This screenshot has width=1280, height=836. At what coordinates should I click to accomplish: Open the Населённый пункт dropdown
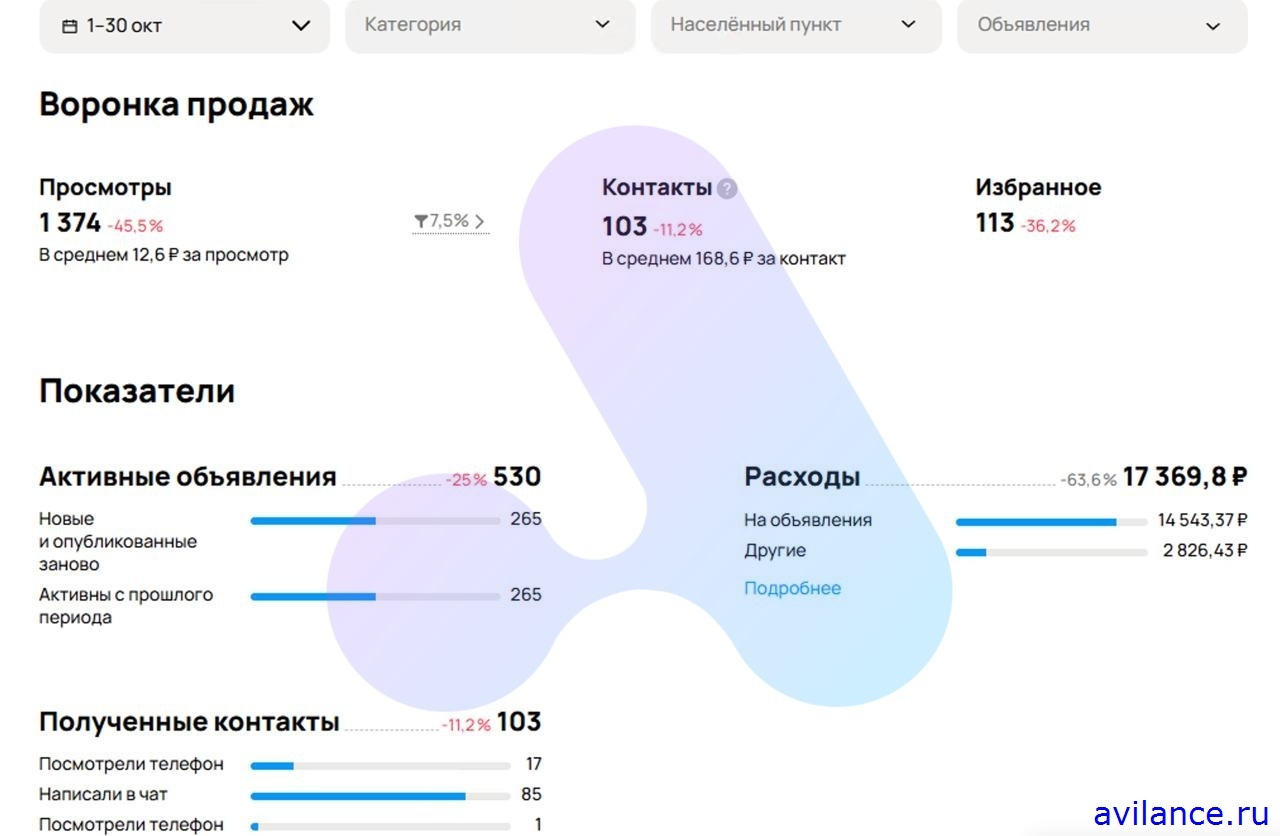tap(796, 26)
